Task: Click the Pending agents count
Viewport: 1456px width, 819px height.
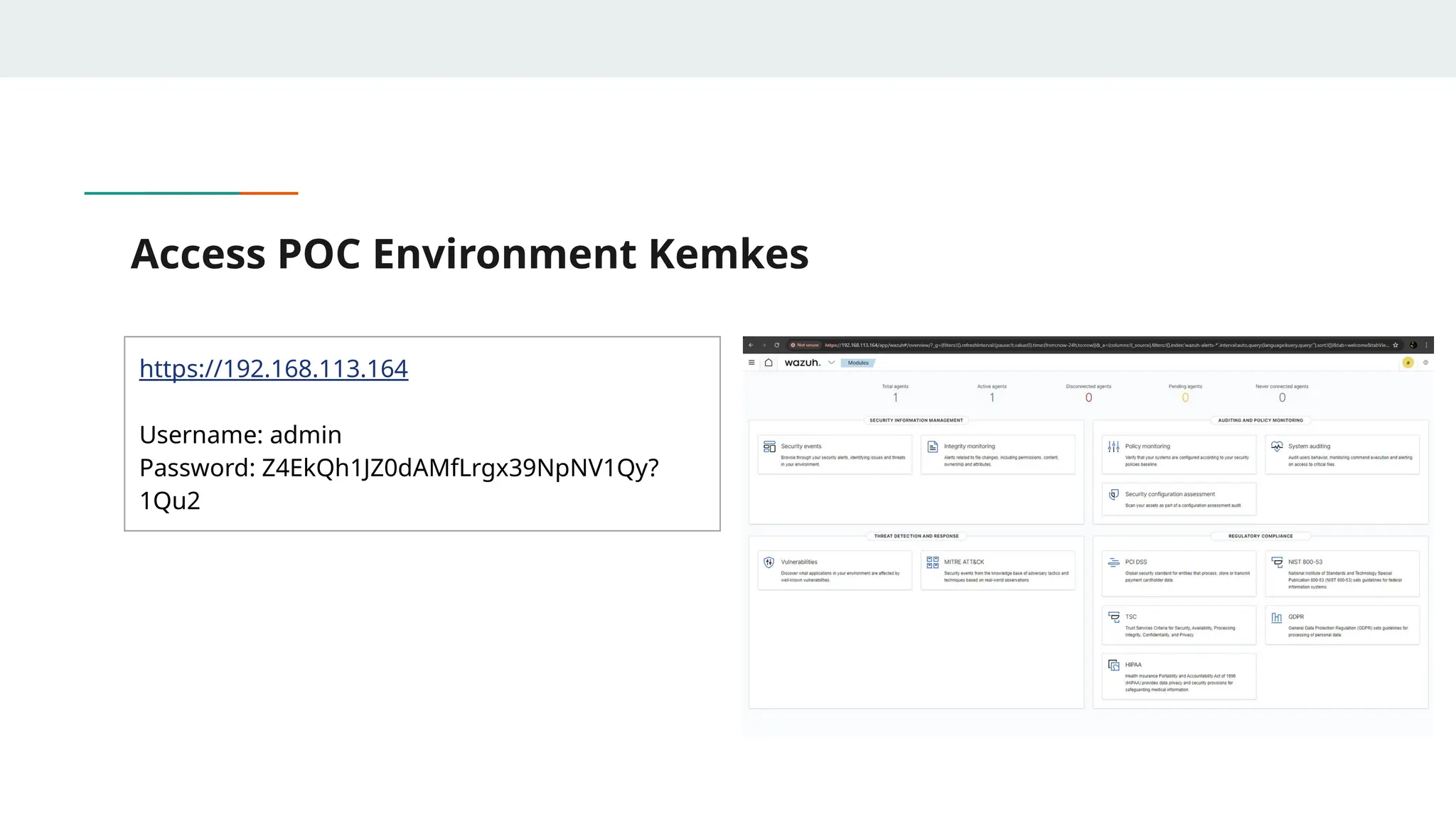Action: [x=1185, y=398]
